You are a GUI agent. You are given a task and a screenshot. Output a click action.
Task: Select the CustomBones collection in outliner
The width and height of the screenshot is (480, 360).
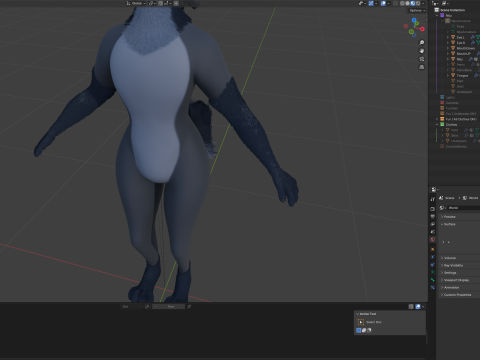pos(456,146)
